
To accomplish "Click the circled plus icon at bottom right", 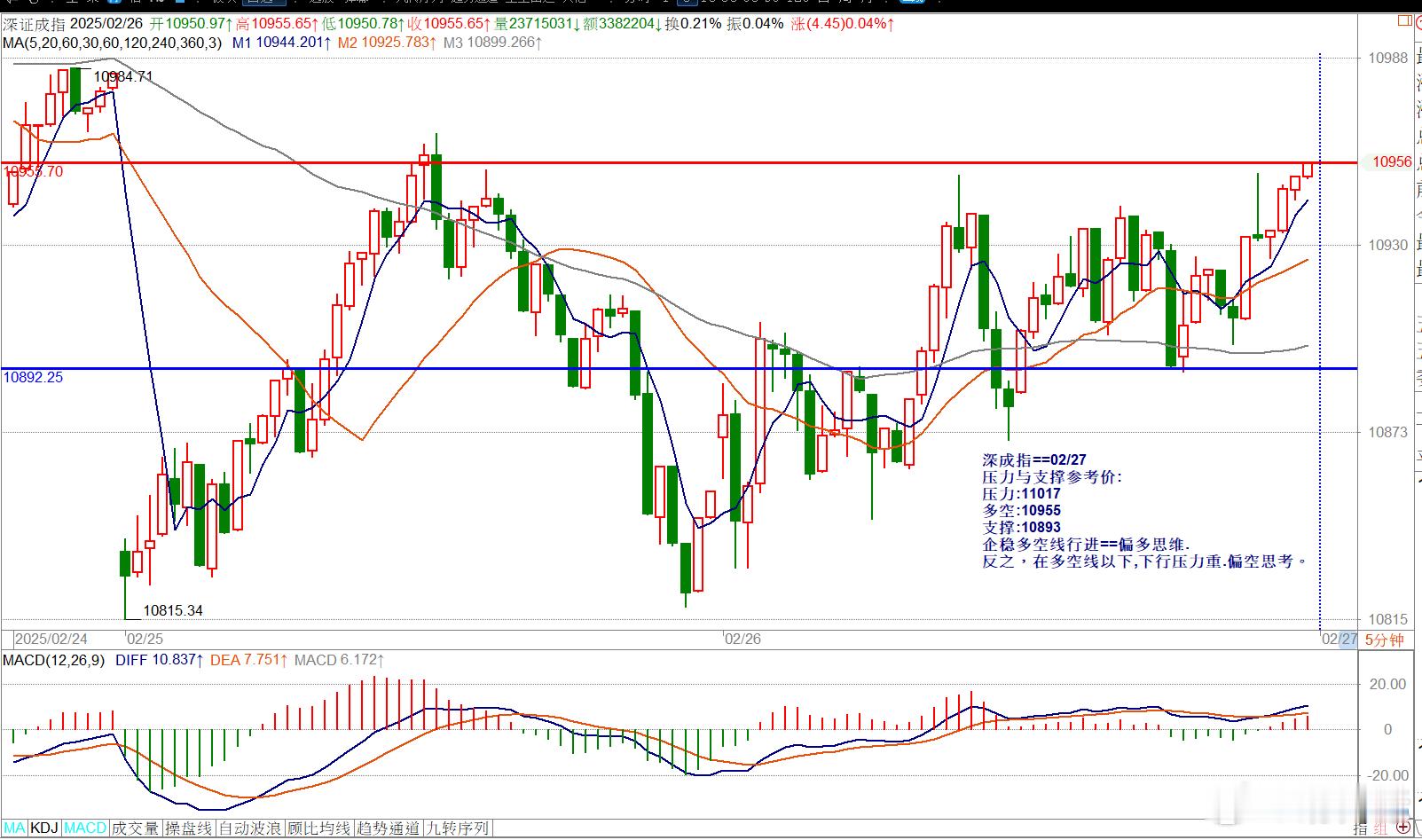I will (1404, 828).
